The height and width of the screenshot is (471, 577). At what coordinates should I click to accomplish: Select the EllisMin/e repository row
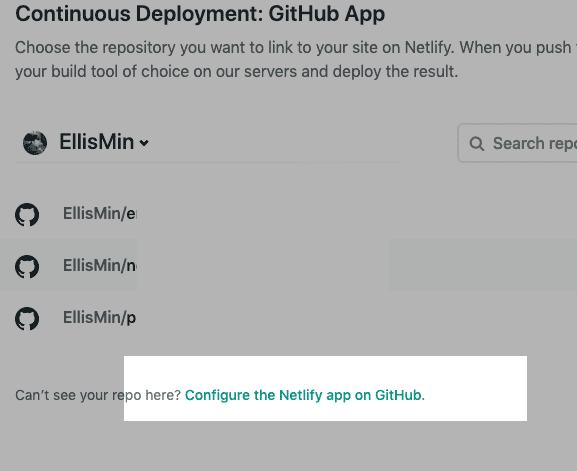coord(288,214)
